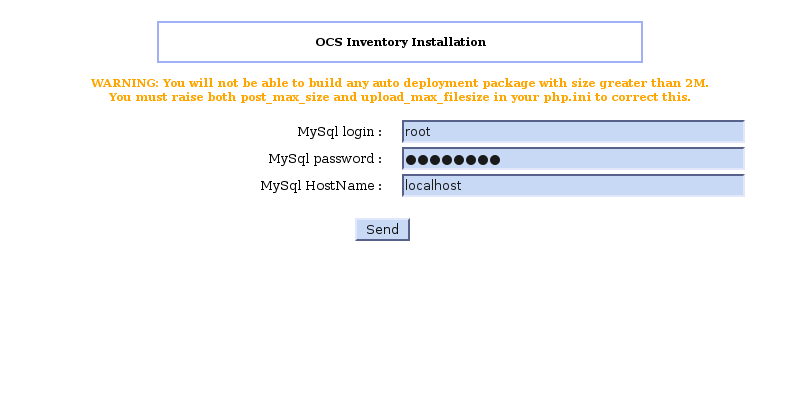Click "upload_max_filesize" in the warning message
The image size is (800, 403).
point(418,97)
